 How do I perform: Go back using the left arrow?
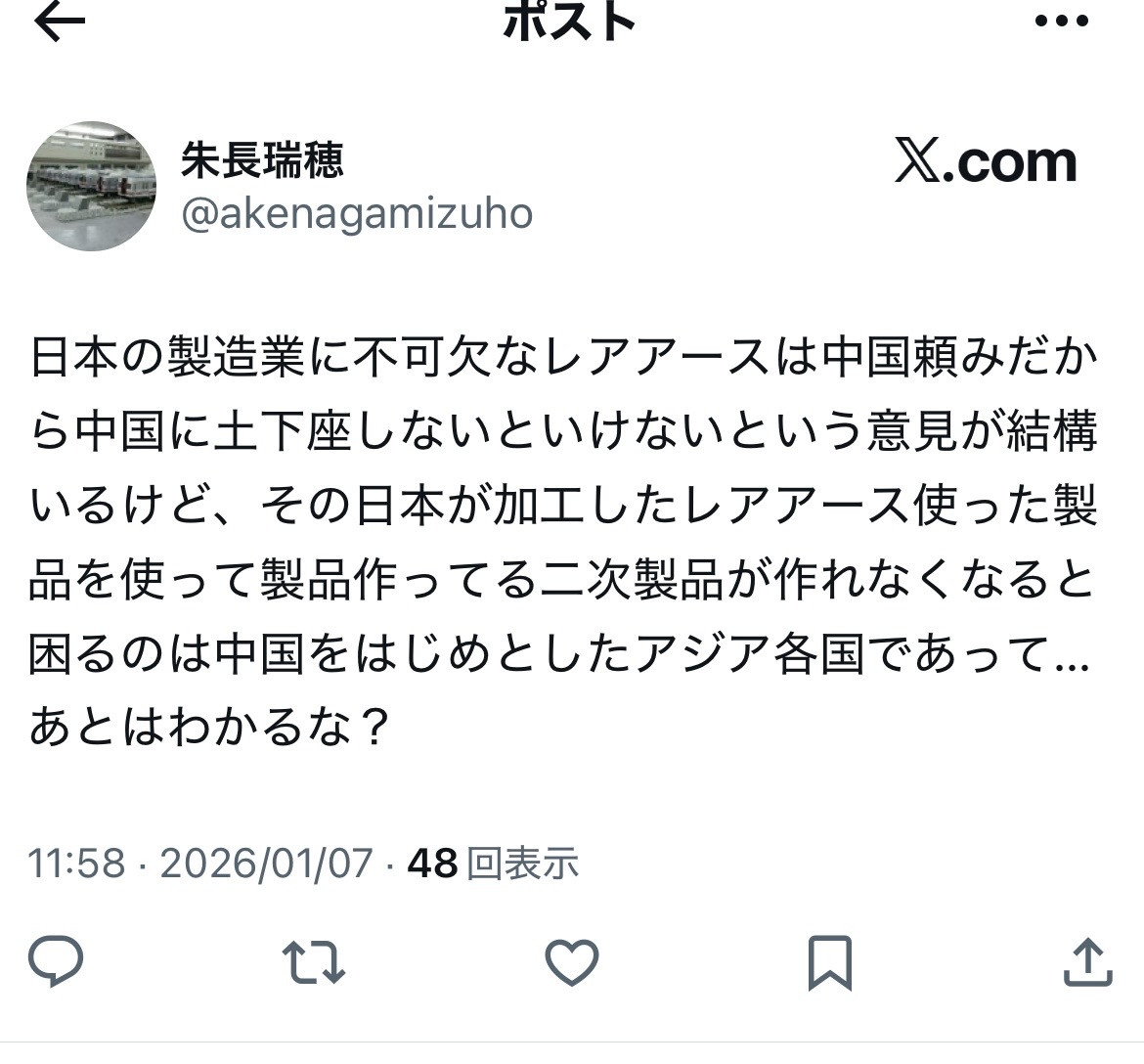click(x=60, y=22)
